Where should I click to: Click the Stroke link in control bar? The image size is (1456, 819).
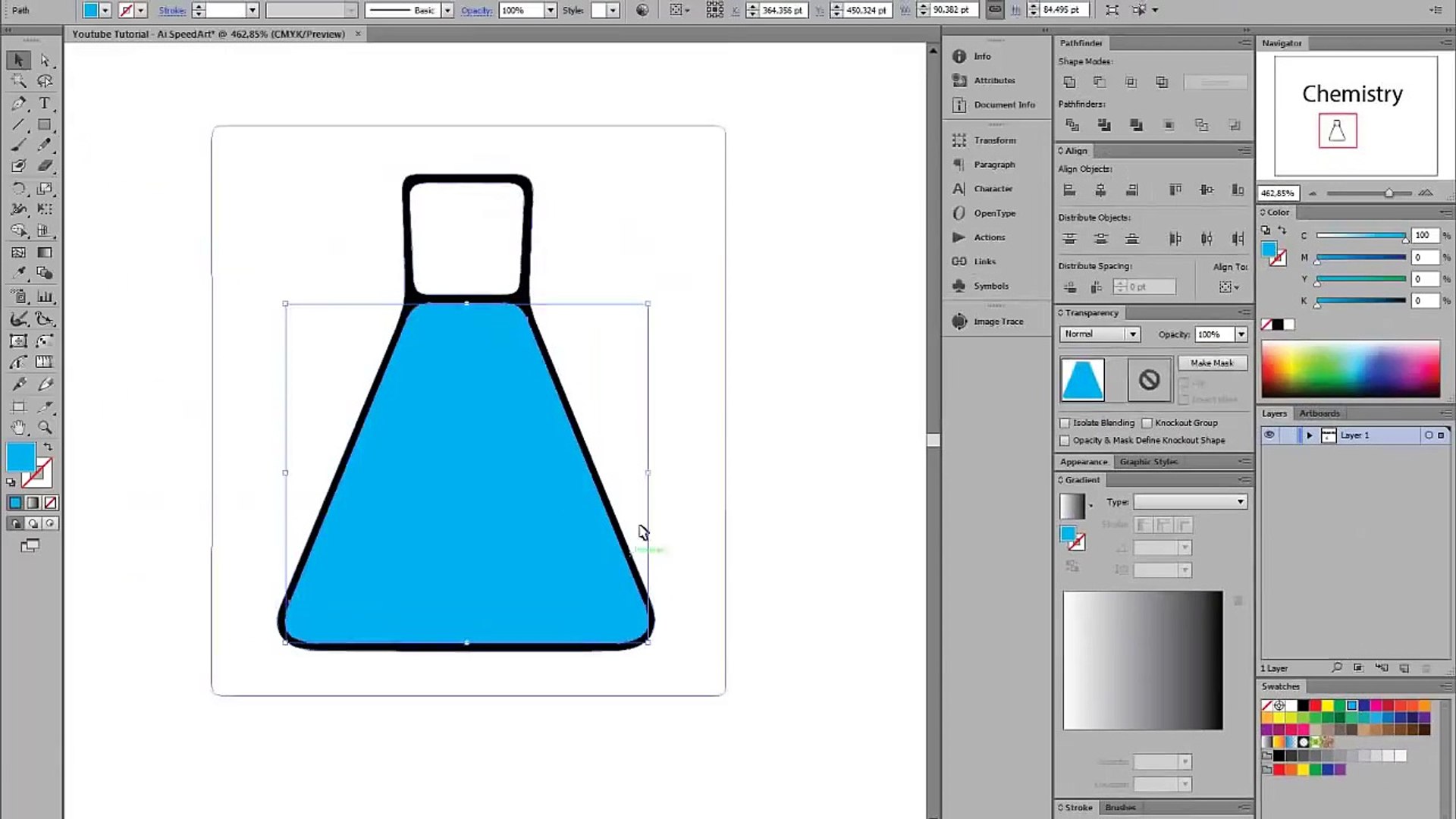pyautogui.click(x=172, y=11)
